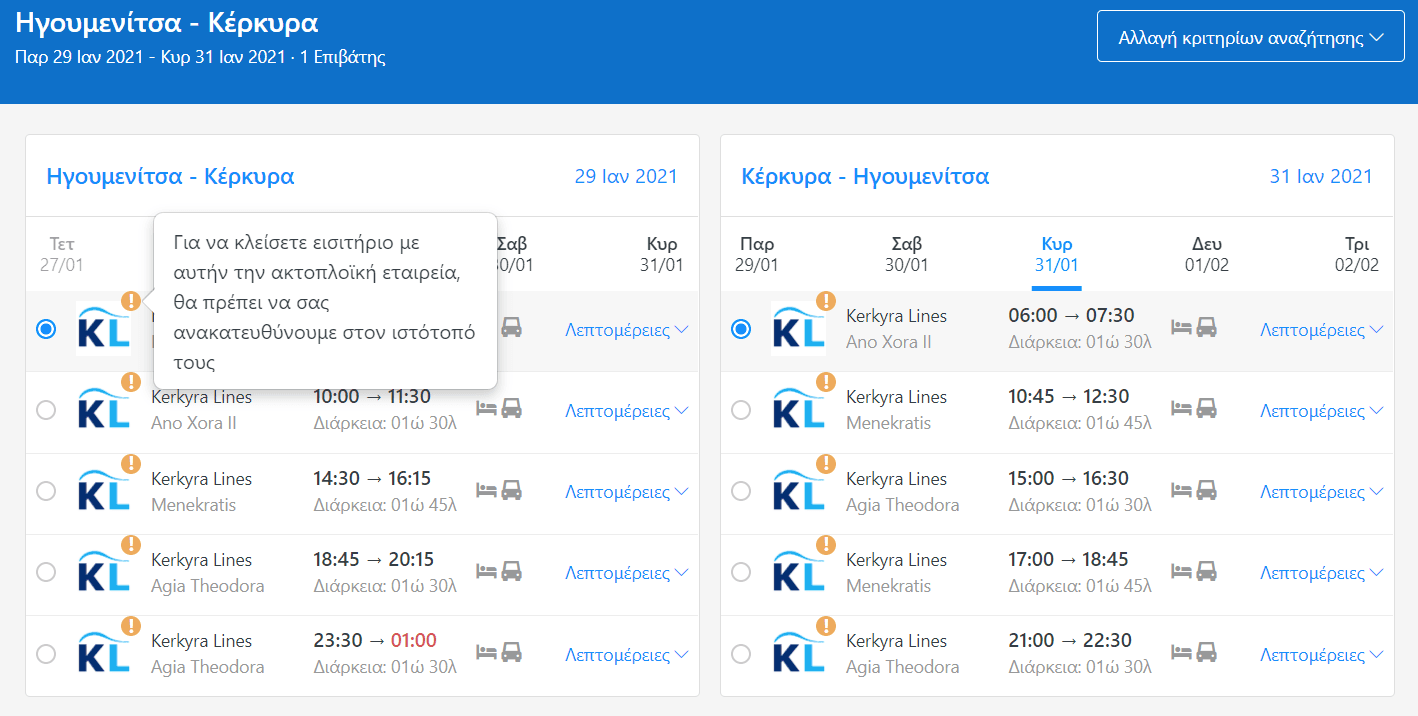Open the Αλλαγή κριτηρίων αναζήτησης dropdown
The image size is (1418, 716).
(1250, 38)
